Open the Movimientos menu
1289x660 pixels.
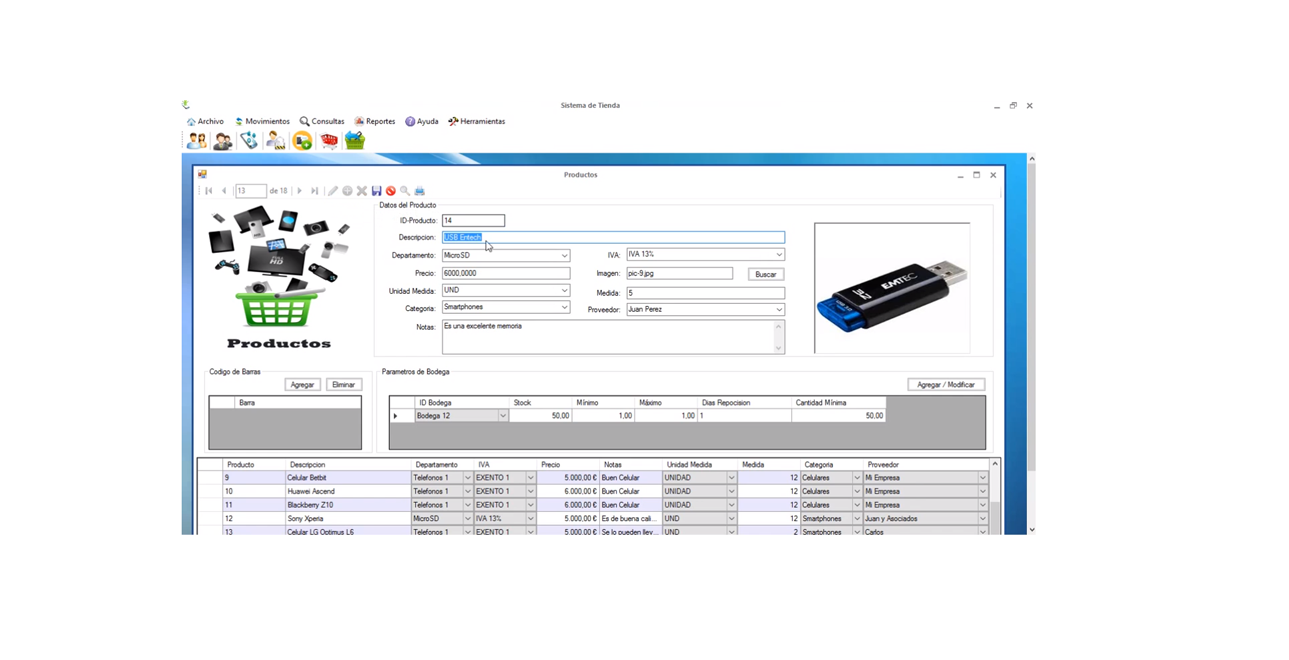262,121
